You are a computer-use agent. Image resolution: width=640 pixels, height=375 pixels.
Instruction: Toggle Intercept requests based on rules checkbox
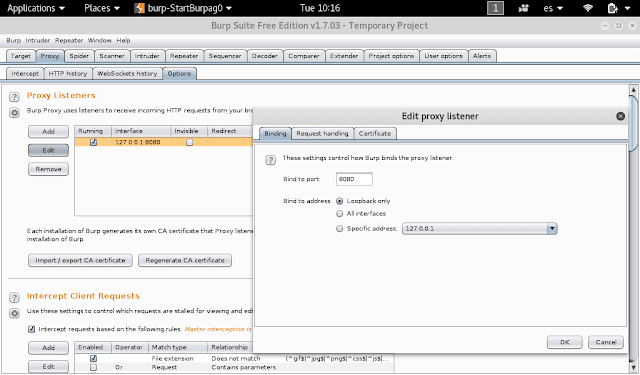pos(31,329)
